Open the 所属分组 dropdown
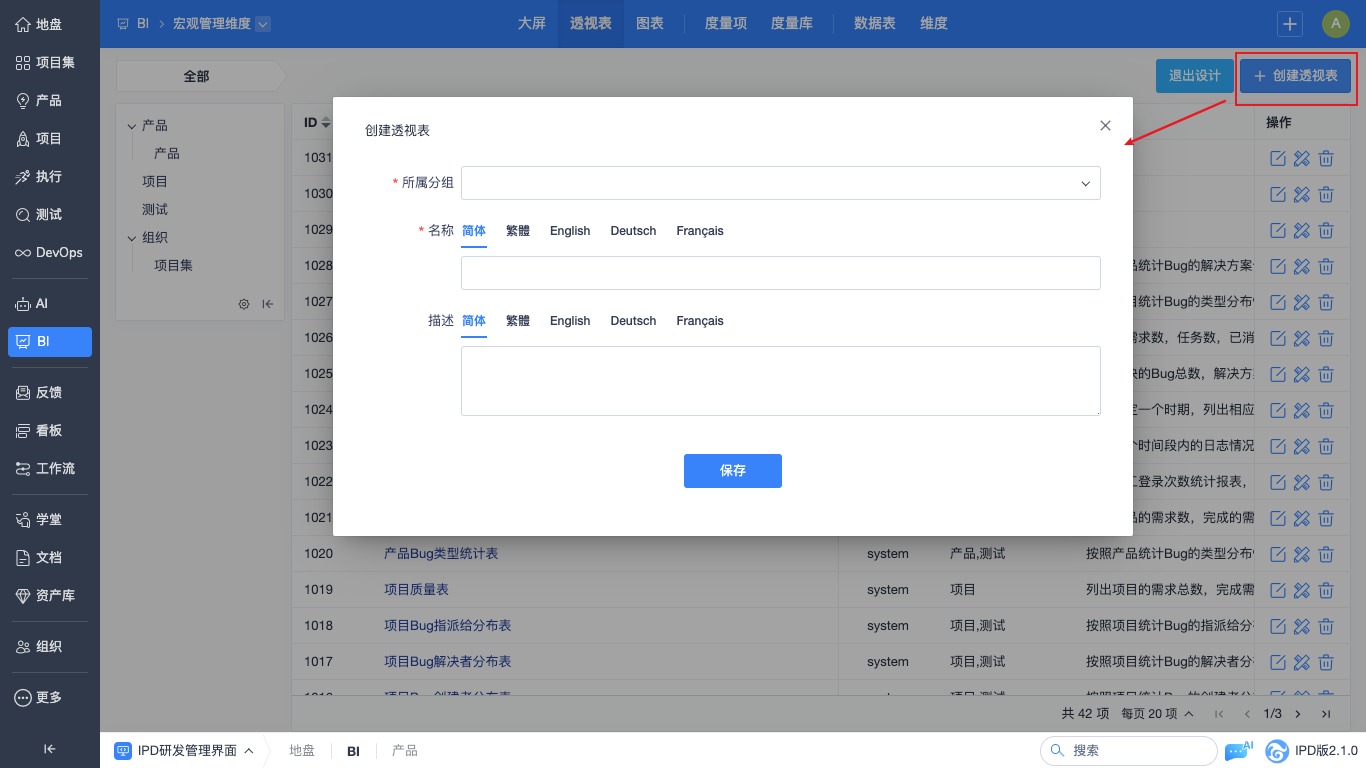The height and width of the screenshot is (768, 1366). coord(780,183)
